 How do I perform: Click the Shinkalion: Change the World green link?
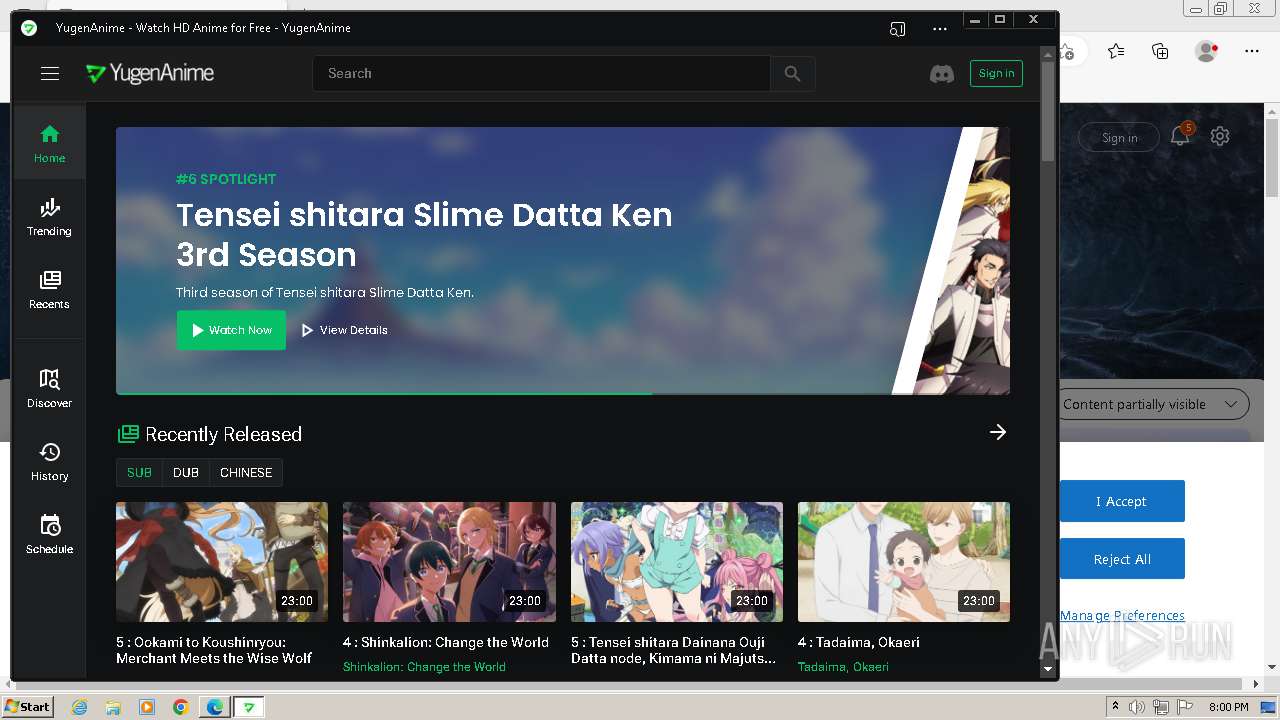pyautogui.click(x=424, y=666)
